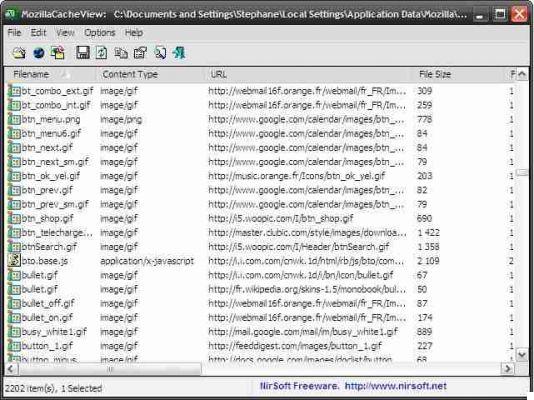The height and width of the screenshot is (400, 534).
Task: Select the btn_next_sm.gif file name
Action: 55,162
